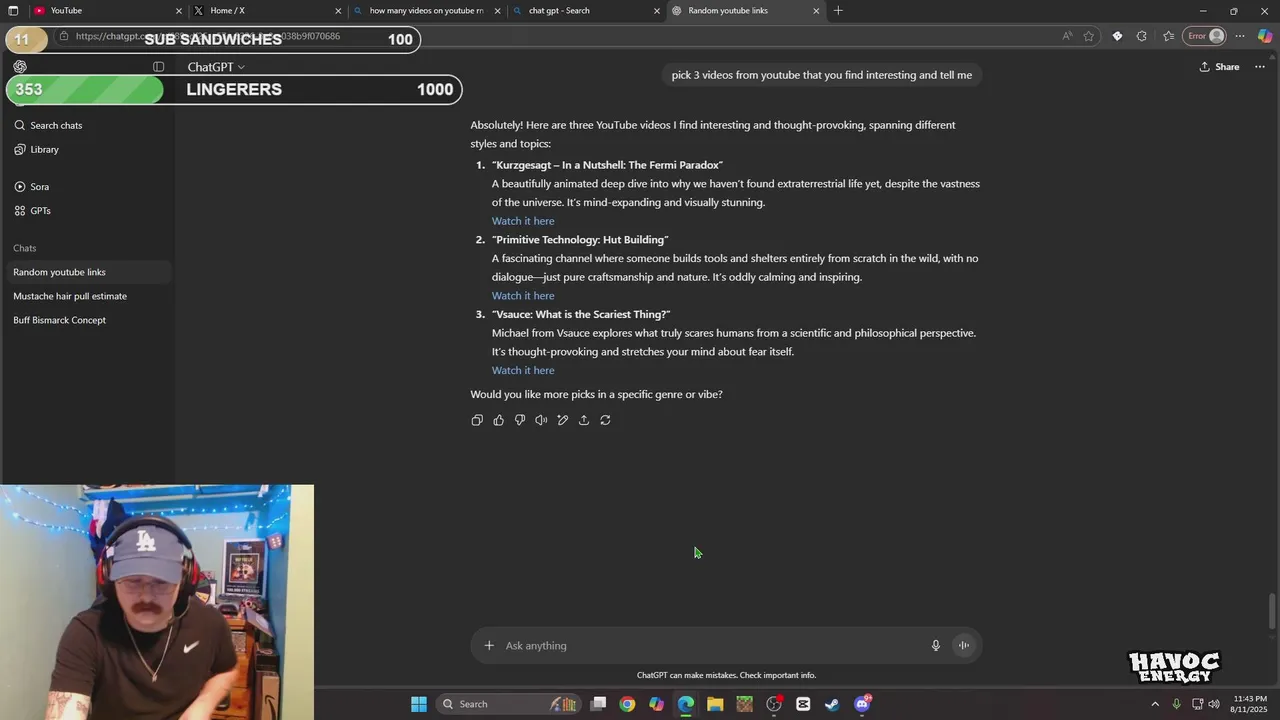Open File Explorer from the taskbar
1280x720 pixels.
[715, 704]
